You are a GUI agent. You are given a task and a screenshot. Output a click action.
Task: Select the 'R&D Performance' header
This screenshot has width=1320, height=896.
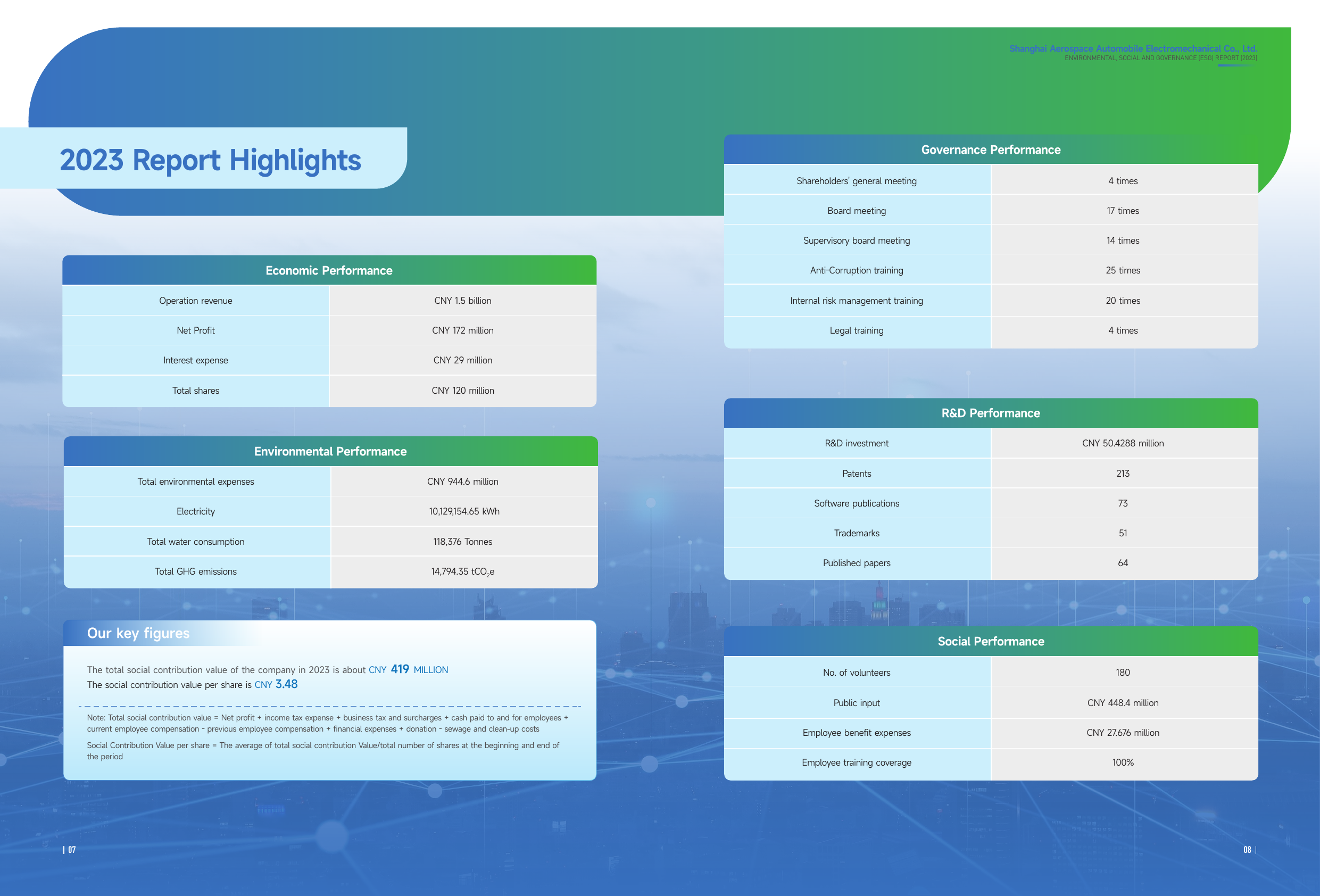[x=991, y=413]
